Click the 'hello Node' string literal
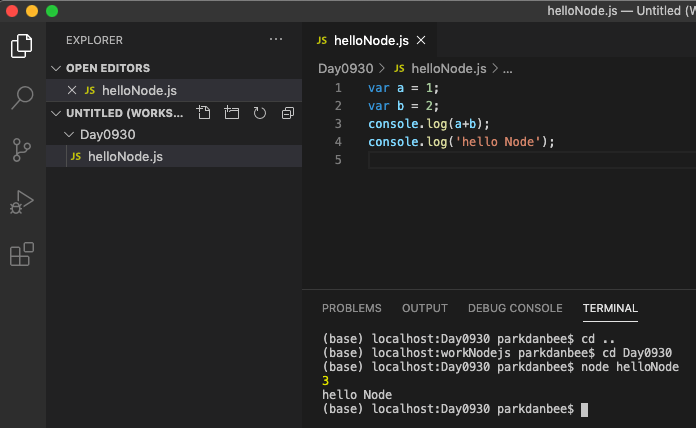The image size is (696, 428). [x=498, y=142]
